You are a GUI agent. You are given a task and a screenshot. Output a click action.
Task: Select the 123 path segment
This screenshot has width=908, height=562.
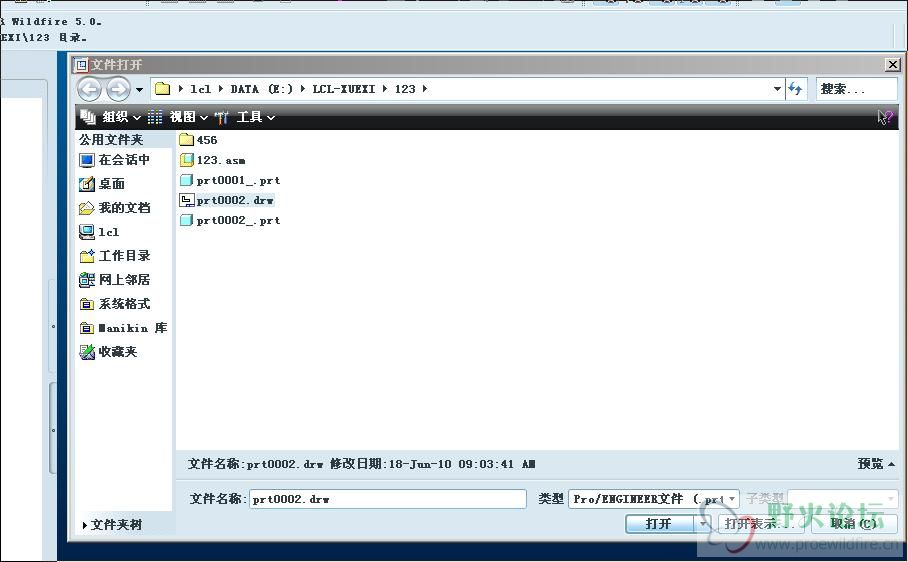tap(405, 89)
